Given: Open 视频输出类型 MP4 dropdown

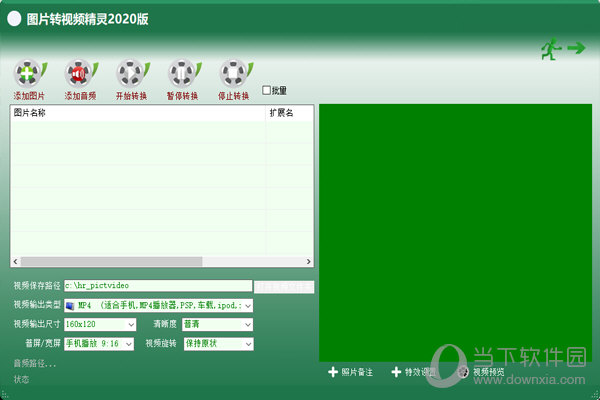Looking at the screenshot, I should point(158,305).
